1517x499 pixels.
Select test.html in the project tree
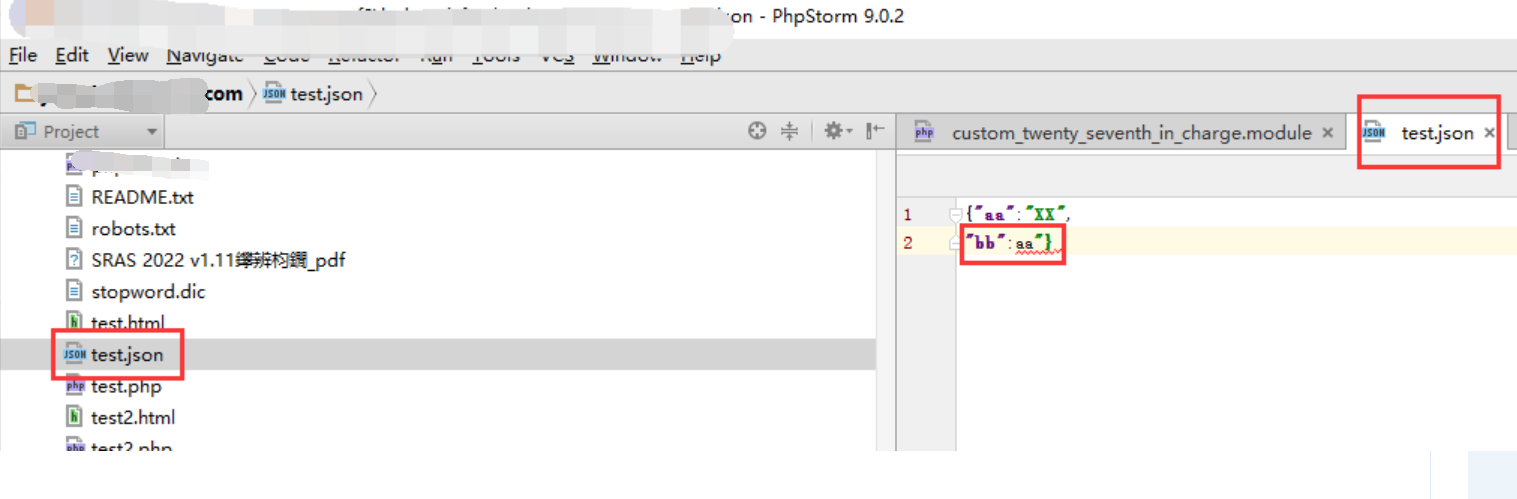click(128, 323)
